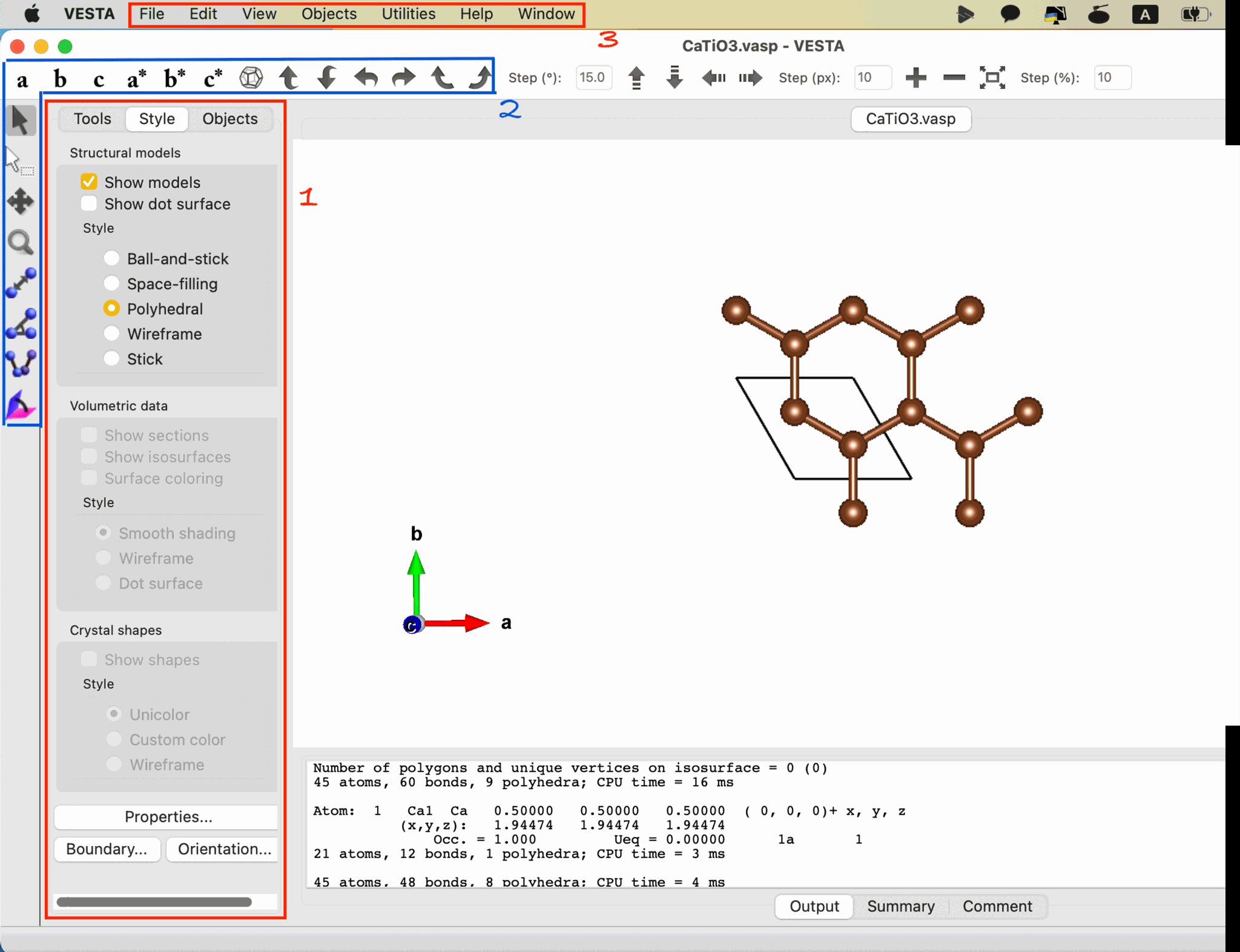
Task: View along the a* reciprocal axis
Action: pos(137,78)
